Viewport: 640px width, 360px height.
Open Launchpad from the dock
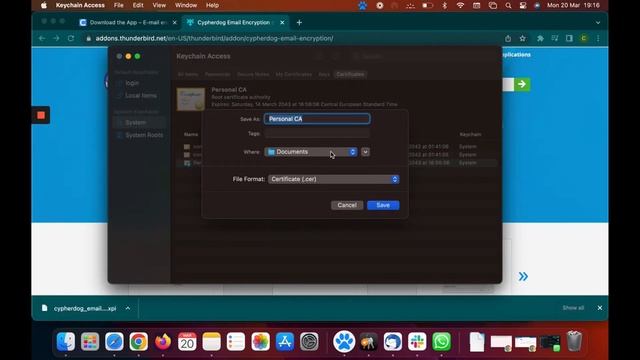[x=90, y=342]
